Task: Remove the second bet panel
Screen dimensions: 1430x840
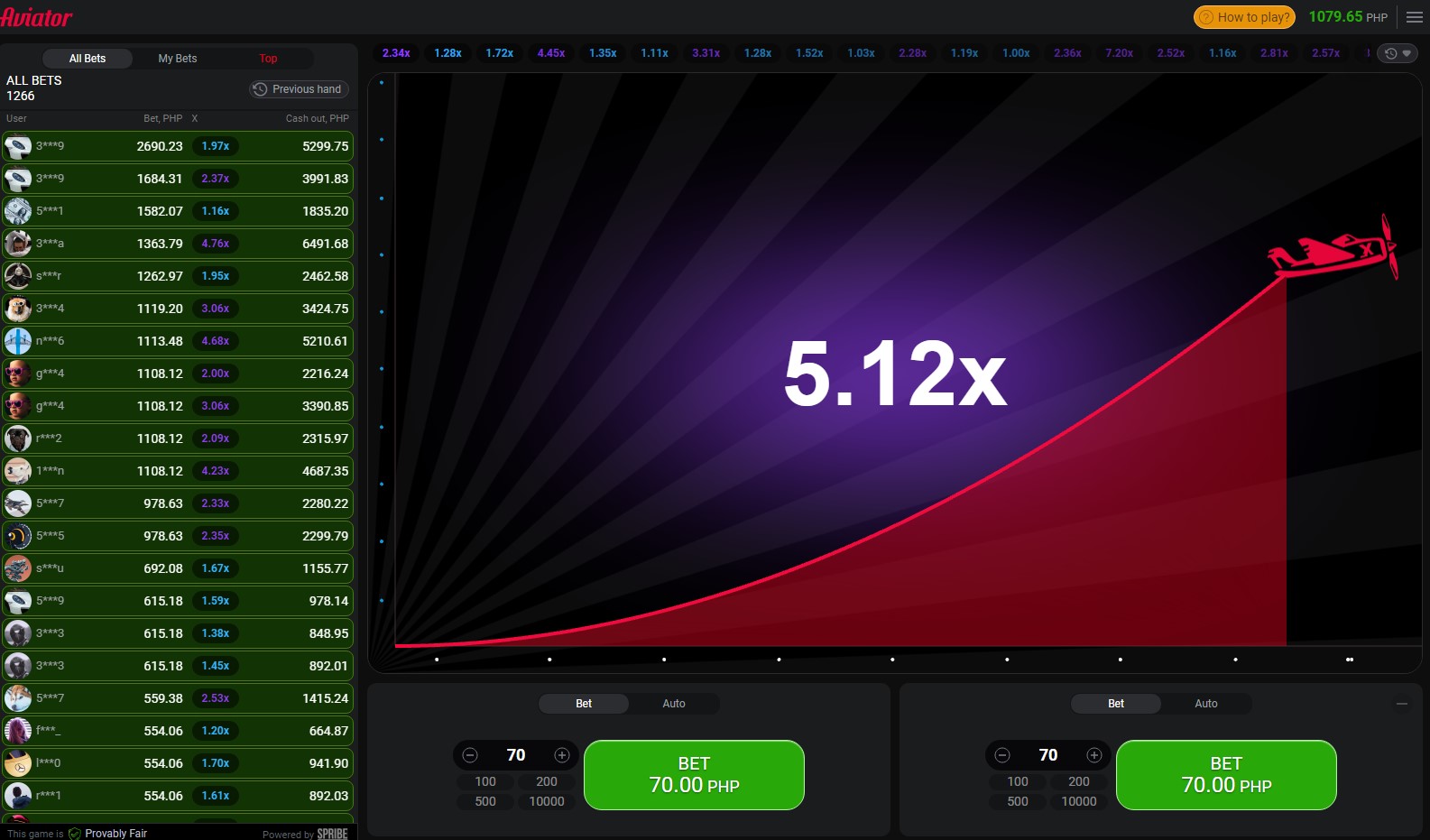Action: tap(1401, 704)
